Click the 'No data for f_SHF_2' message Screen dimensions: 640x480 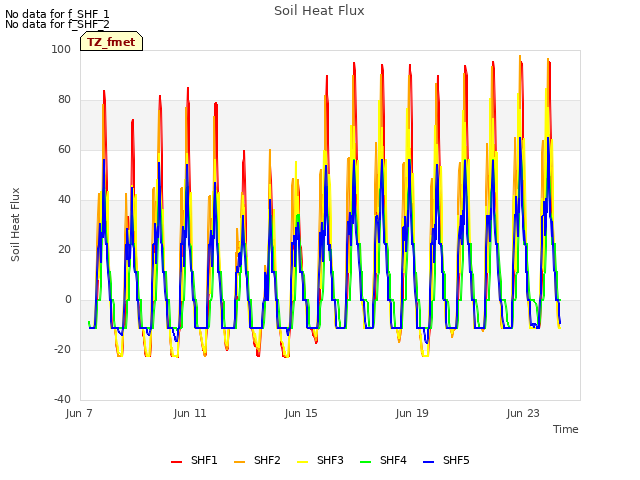point(57,24)
